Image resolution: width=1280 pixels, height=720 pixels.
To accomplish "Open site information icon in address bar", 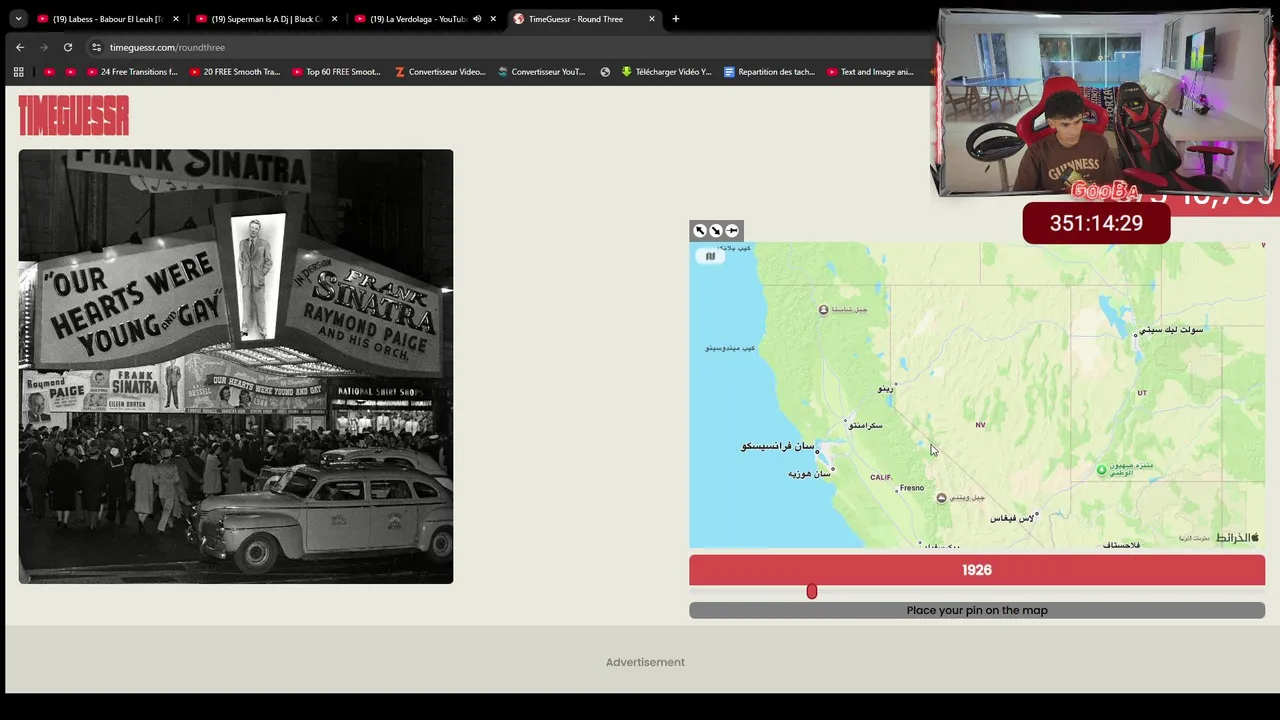I will (96, 47).
